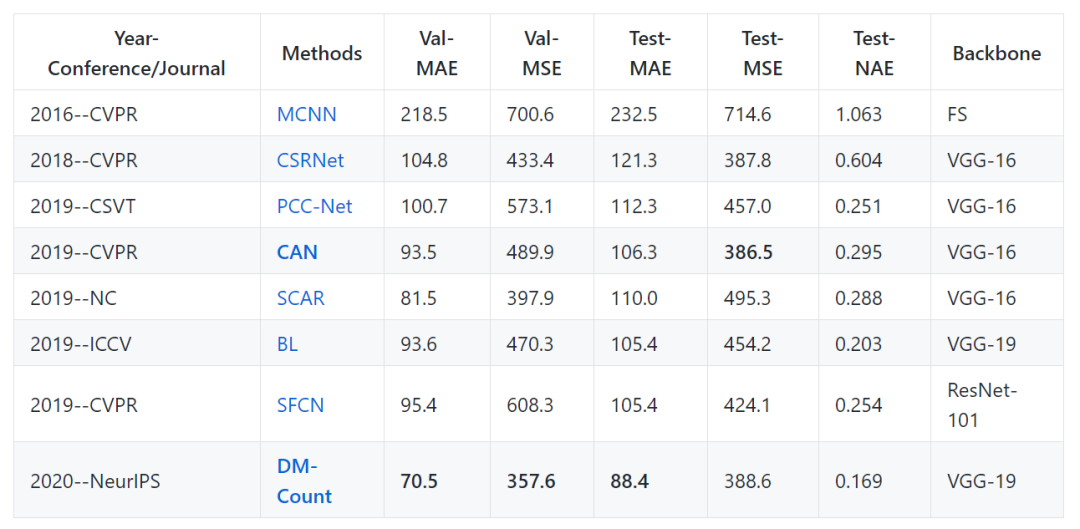Click the Test-MAE column header

click(x=650, y=53)
